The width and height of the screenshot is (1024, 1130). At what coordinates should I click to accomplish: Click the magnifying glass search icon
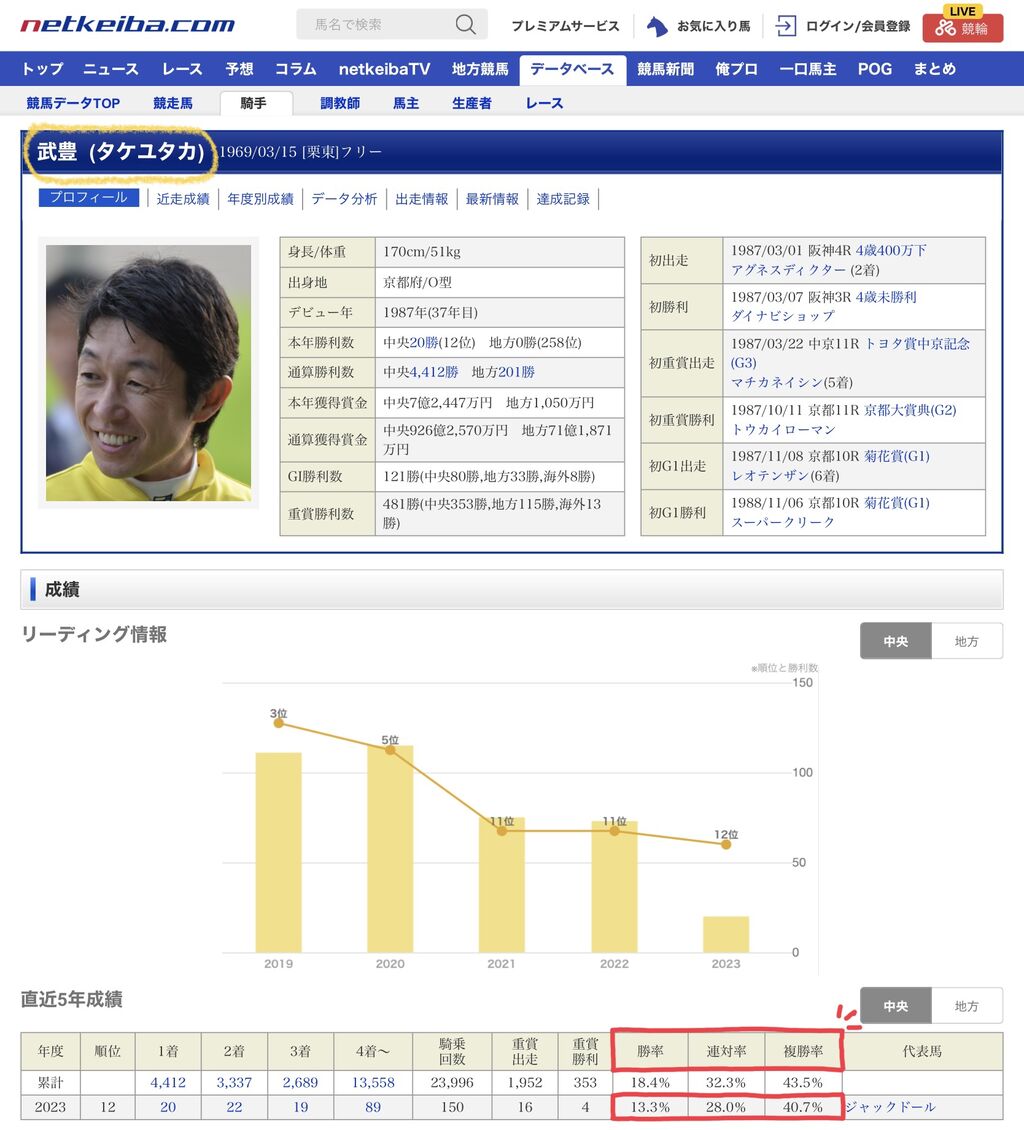(466, 25)
